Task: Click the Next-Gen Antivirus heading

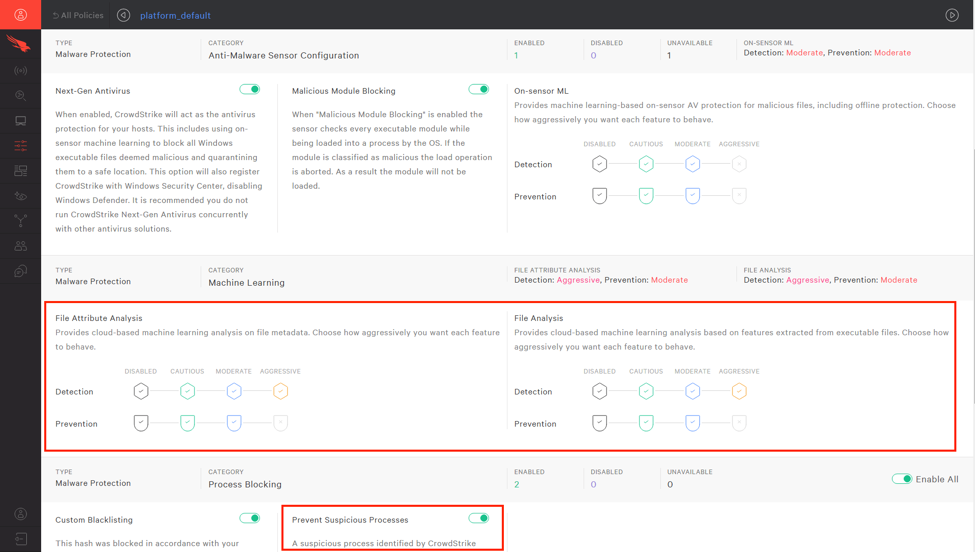Action: (93, 91)
